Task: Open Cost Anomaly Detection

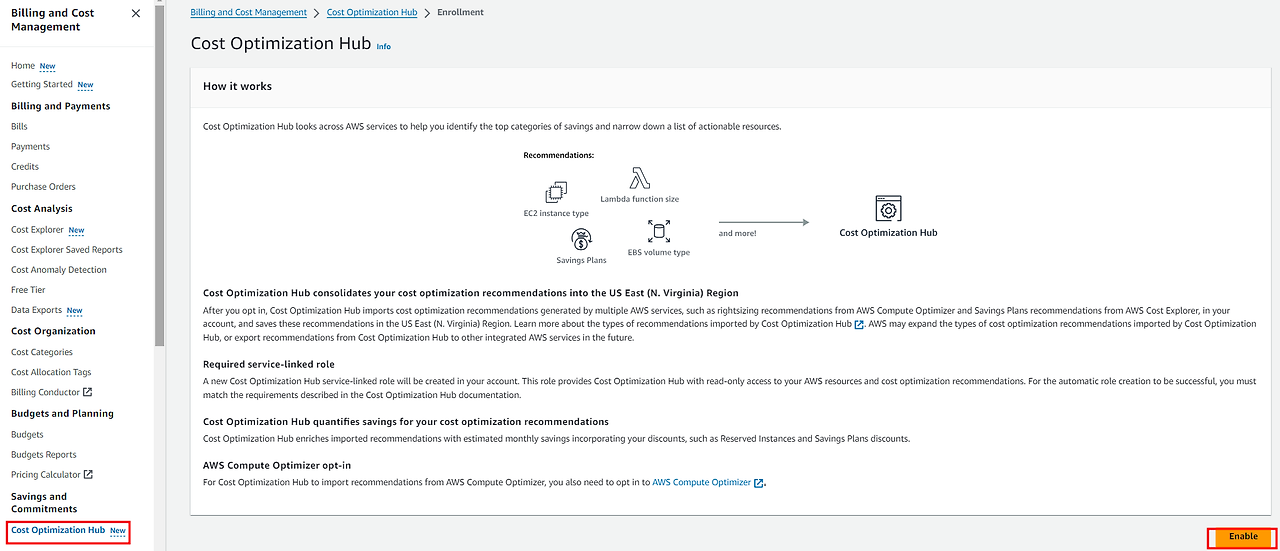Action: pyautogui.click(x=59, y=270)
